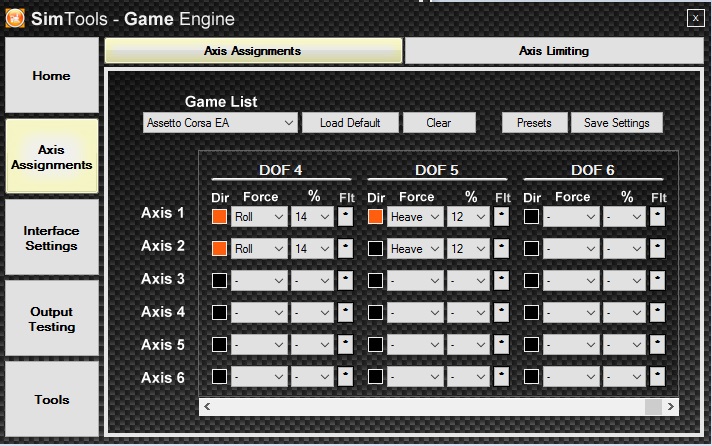Open Axis 2 DOF 4 percent dropdown
This screenshot has height=446, width=712.
(x=312, y=248)
